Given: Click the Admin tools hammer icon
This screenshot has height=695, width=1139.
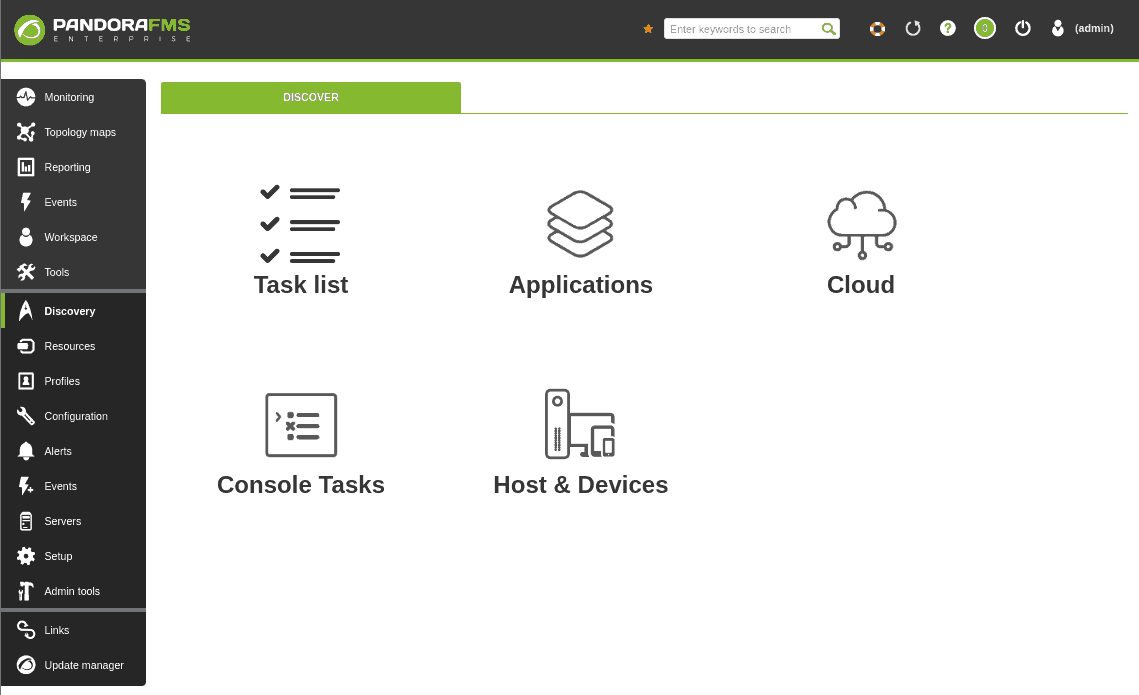Looking at the screenshot, I should click(26, 591).
